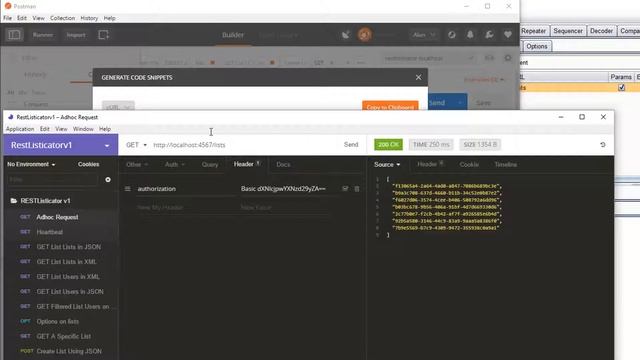Image resolution: width=640 pixels, height=360 pixels.
Task: Switch to the Docs tab
Action: click(x=283, y=164)
